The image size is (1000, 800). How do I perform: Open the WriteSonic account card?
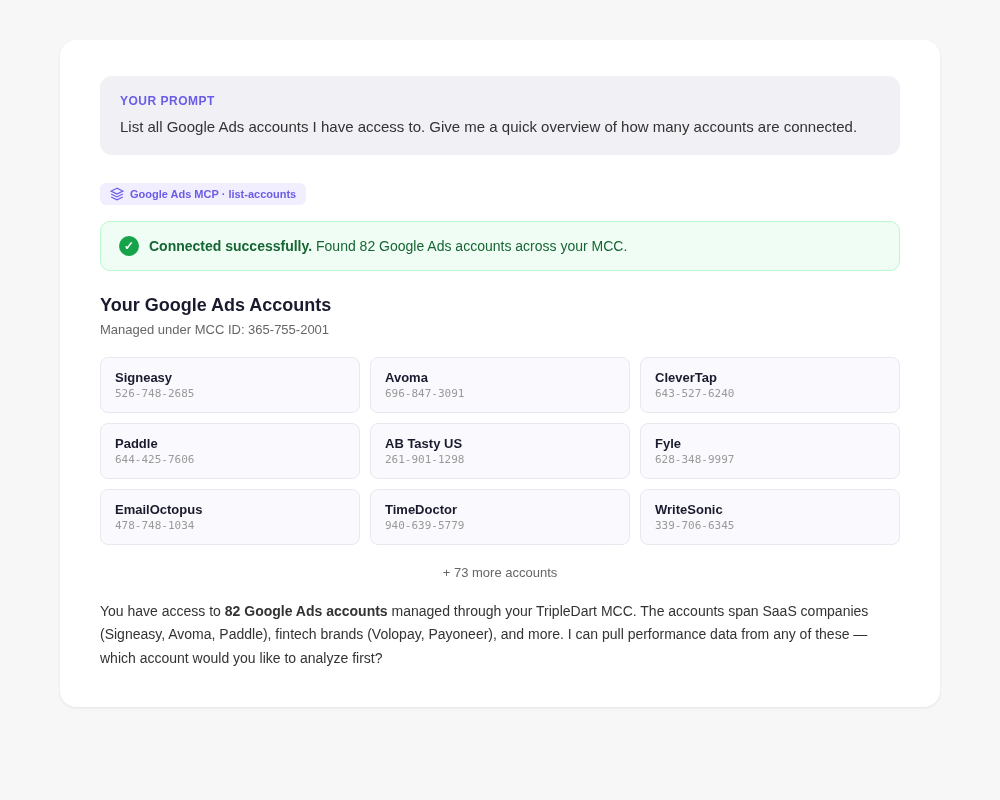click(770, 517)
